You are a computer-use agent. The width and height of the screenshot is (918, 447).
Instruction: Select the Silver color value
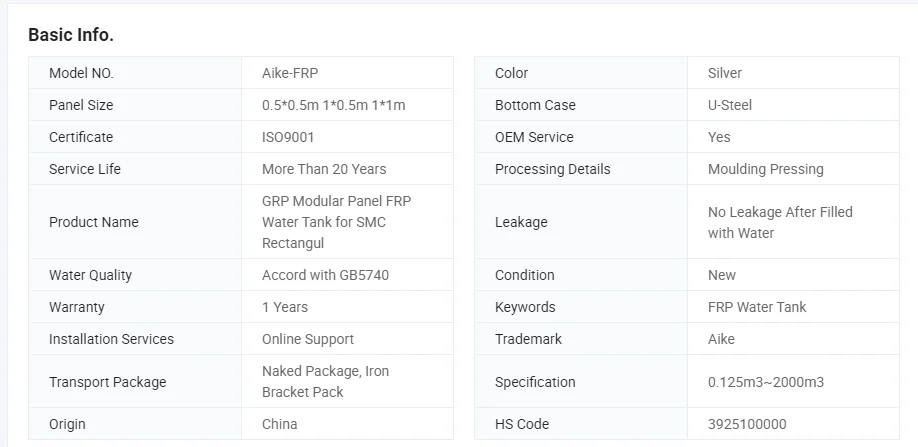[x=725, y=73]
